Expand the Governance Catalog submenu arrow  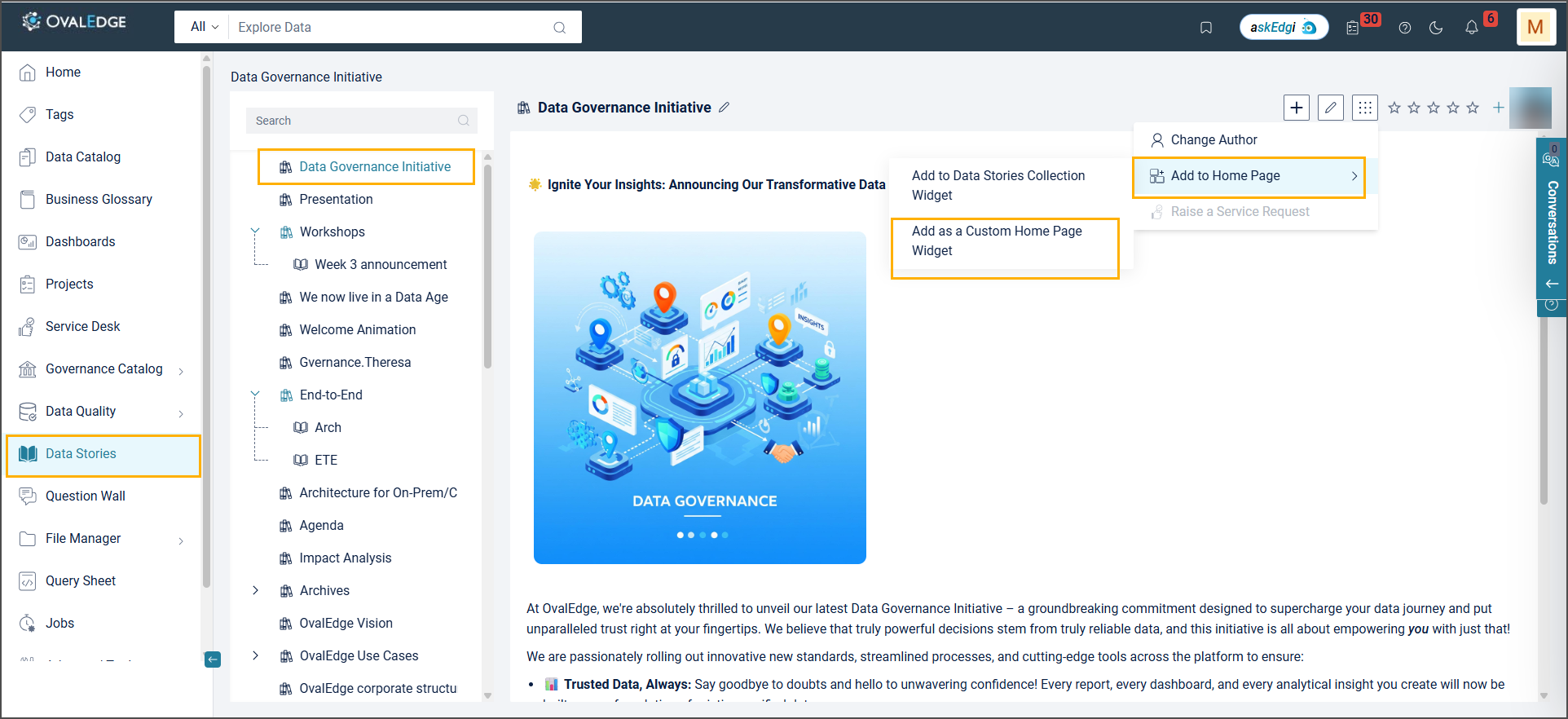tap(181, 371)
